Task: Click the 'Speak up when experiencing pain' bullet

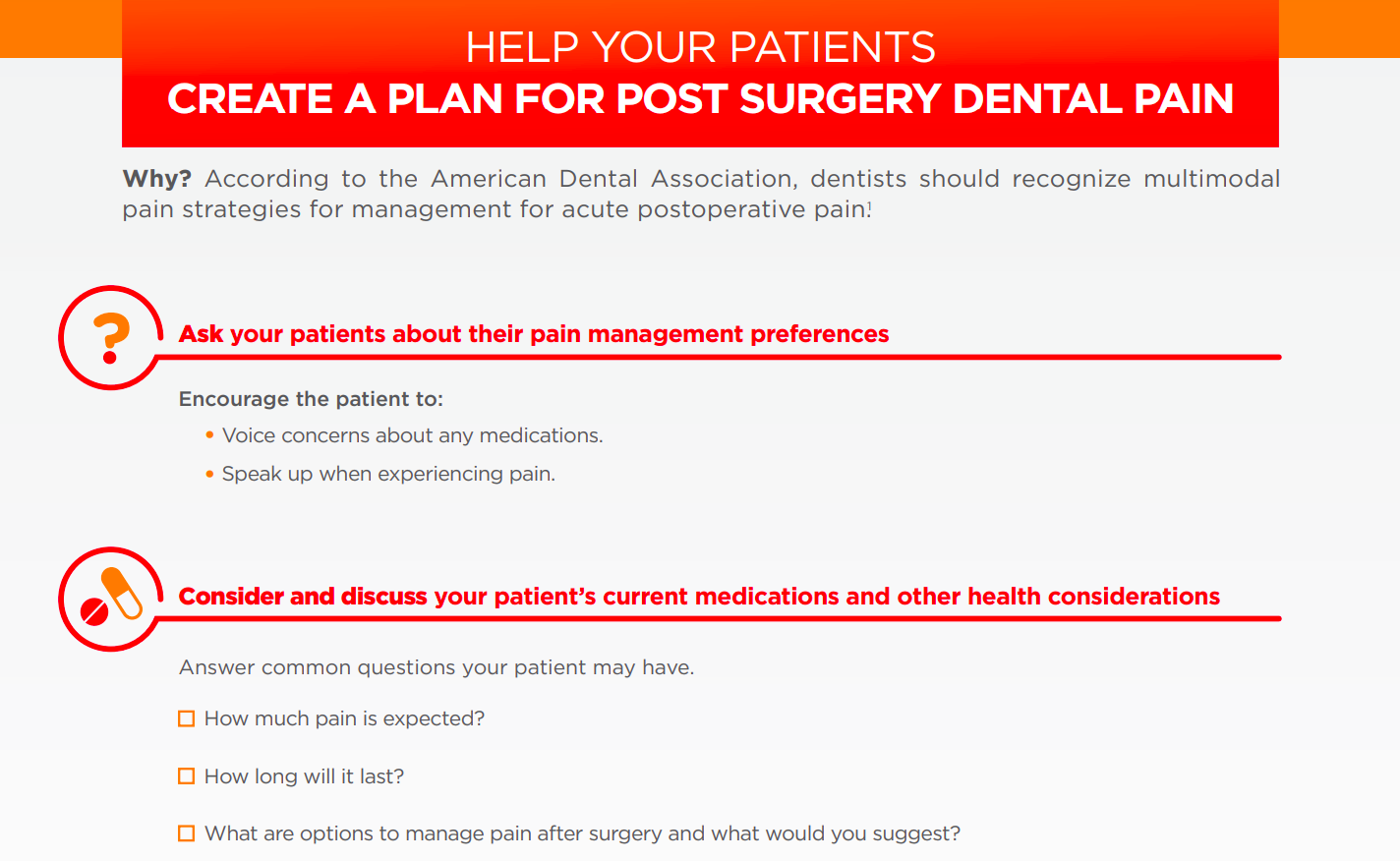Action: coord(388,474)
